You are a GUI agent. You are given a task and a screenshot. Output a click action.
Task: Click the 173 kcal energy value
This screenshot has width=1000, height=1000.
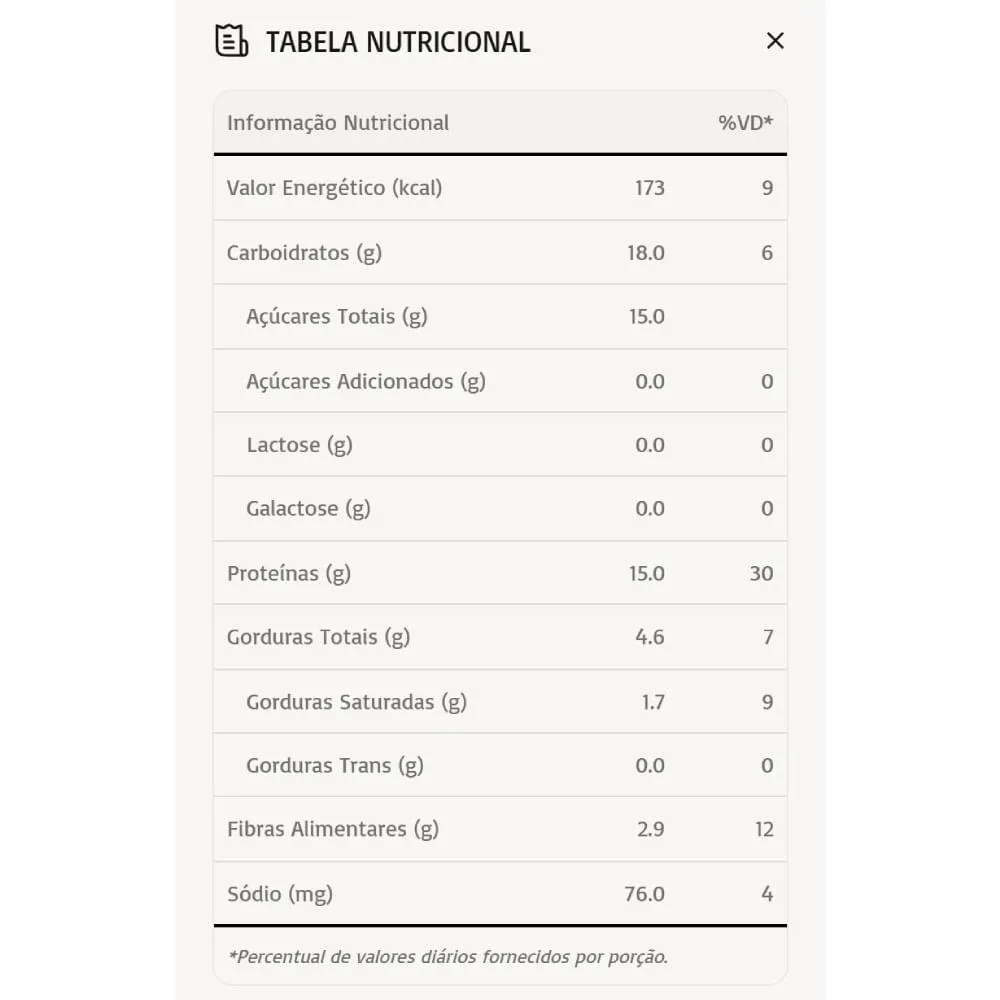(x=649, y=187)
